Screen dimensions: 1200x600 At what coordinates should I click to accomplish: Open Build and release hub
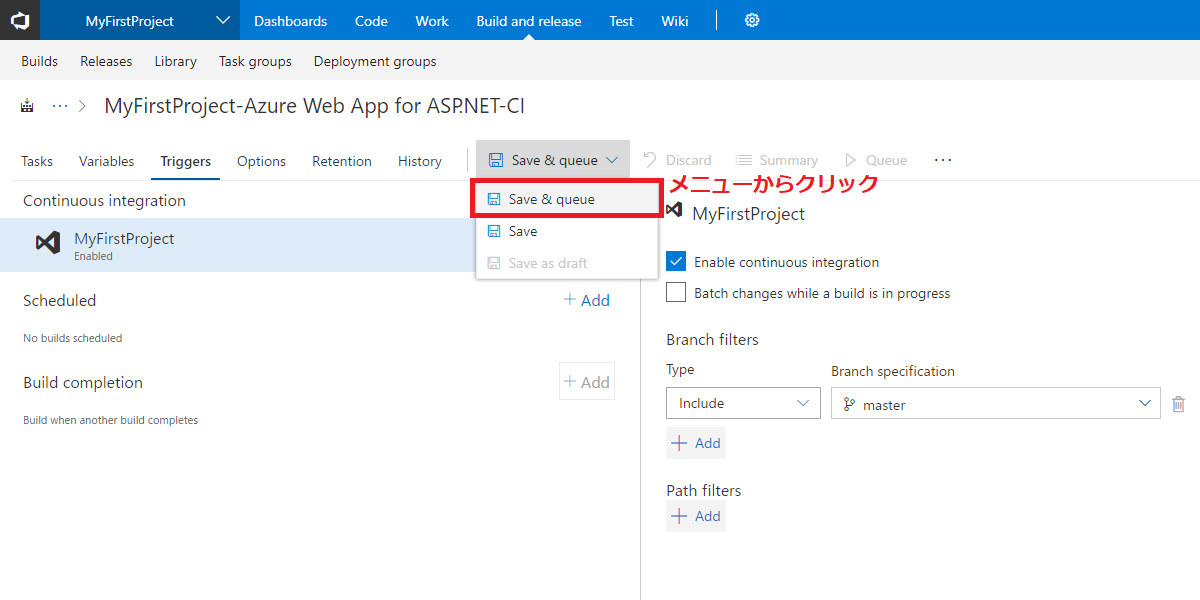click(529, 20)
